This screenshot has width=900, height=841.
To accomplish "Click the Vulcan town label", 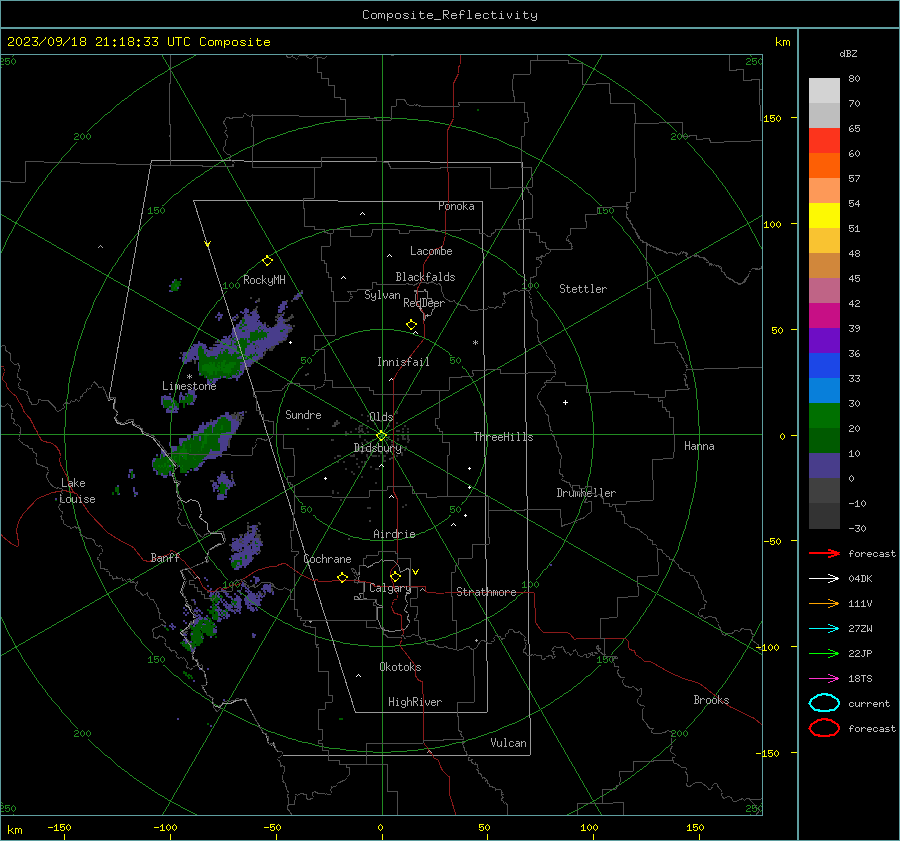I will 508,743.
